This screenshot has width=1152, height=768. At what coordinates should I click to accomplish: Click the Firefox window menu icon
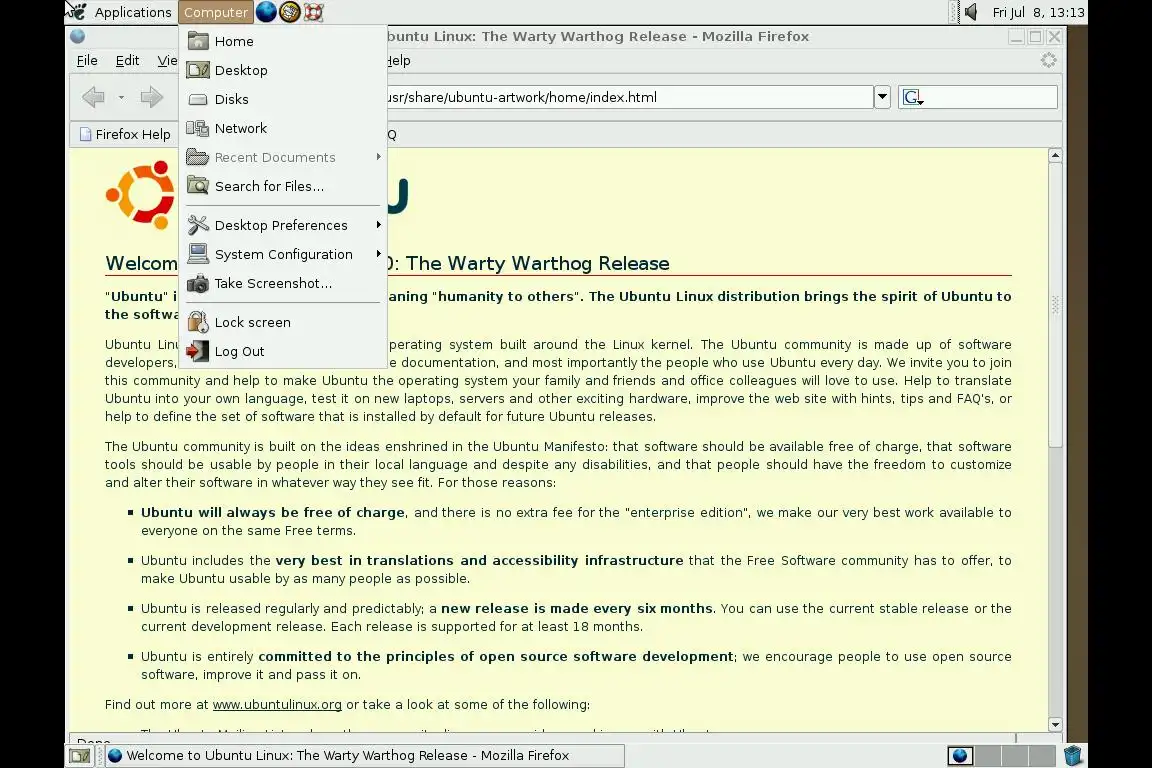point(78,36)
